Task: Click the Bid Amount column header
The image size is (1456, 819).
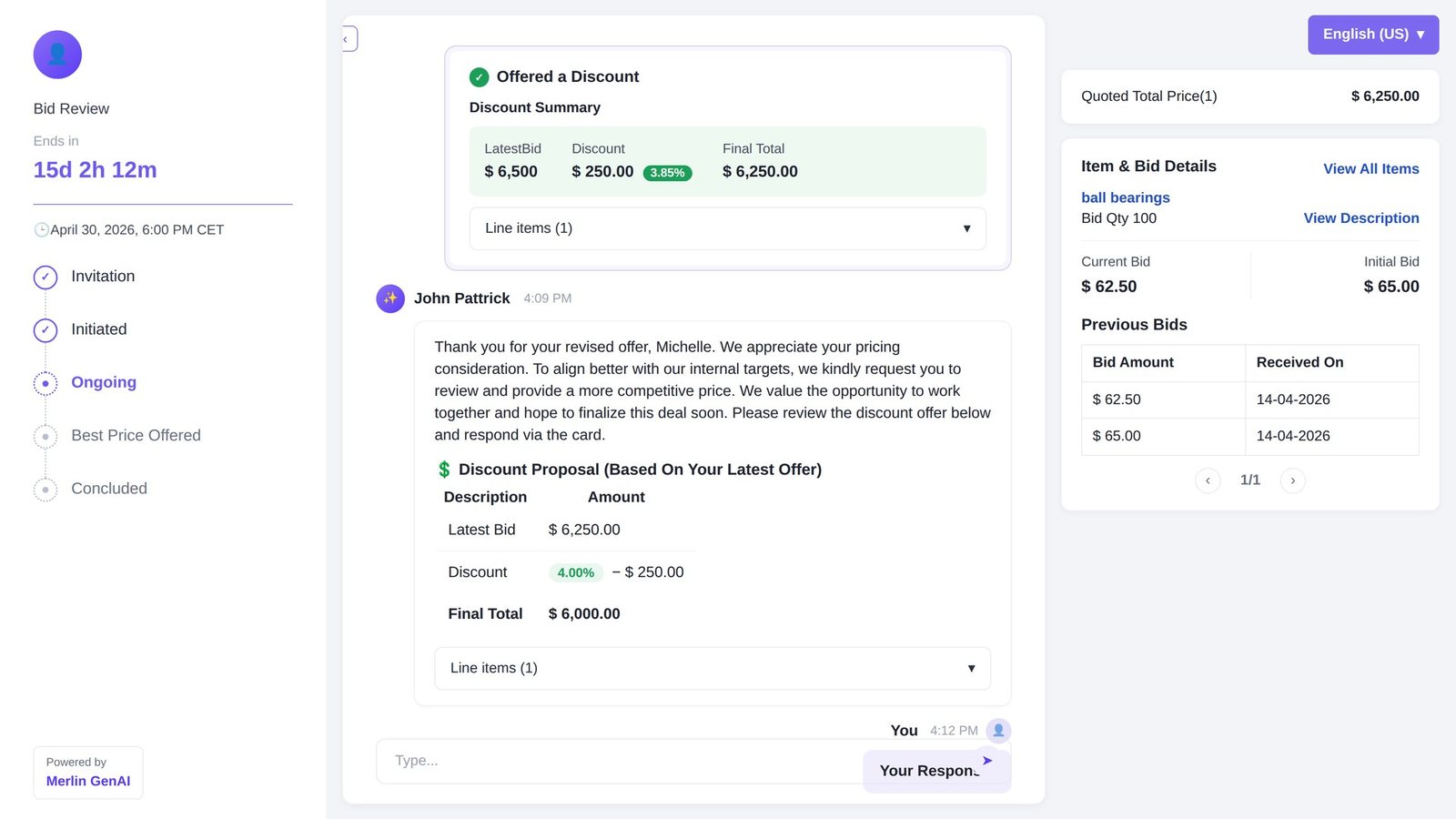Action: point(1163,363)
